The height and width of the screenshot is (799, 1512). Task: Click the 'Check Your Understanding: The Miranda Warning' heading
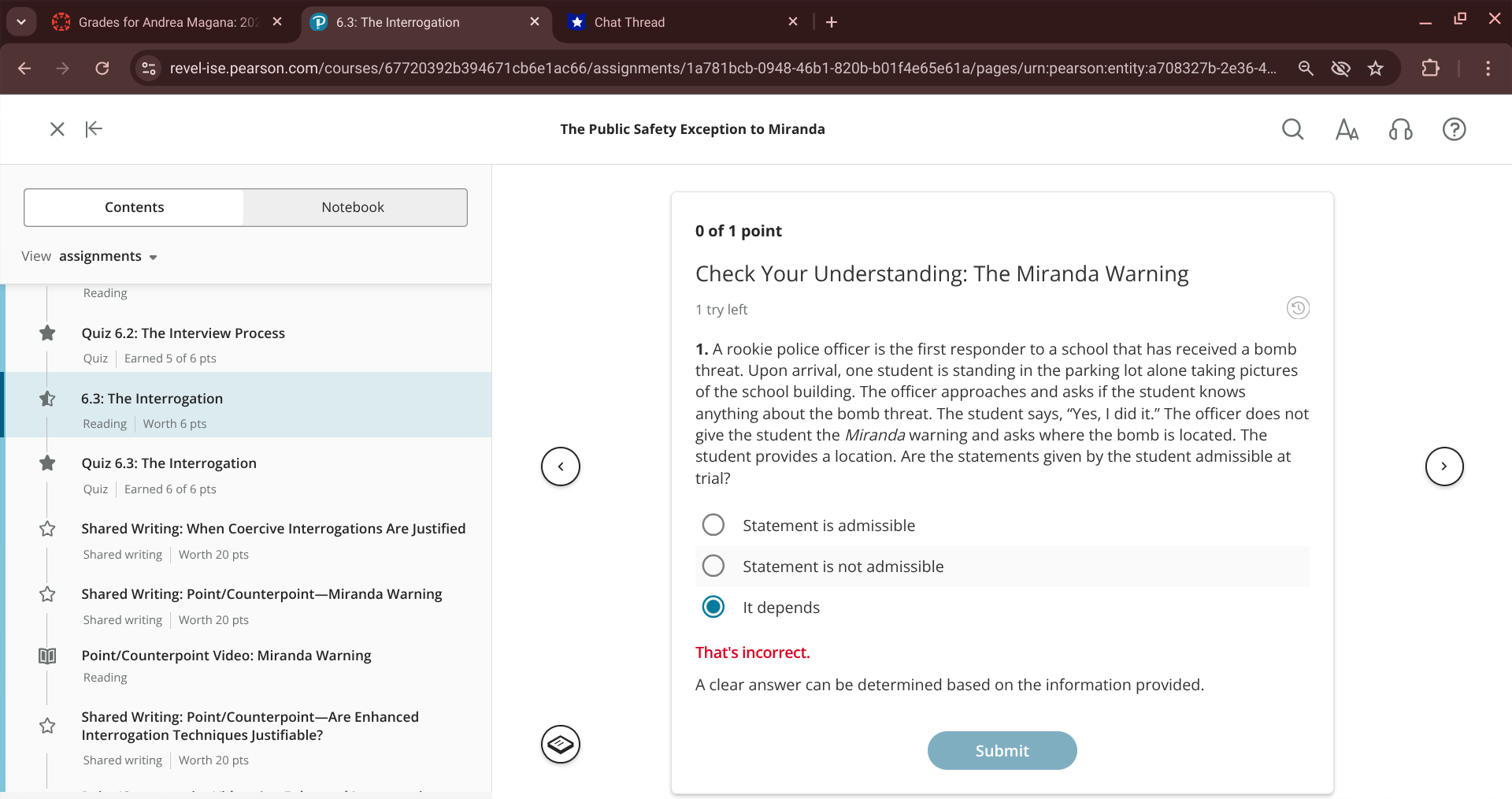(x=942, y=273)
